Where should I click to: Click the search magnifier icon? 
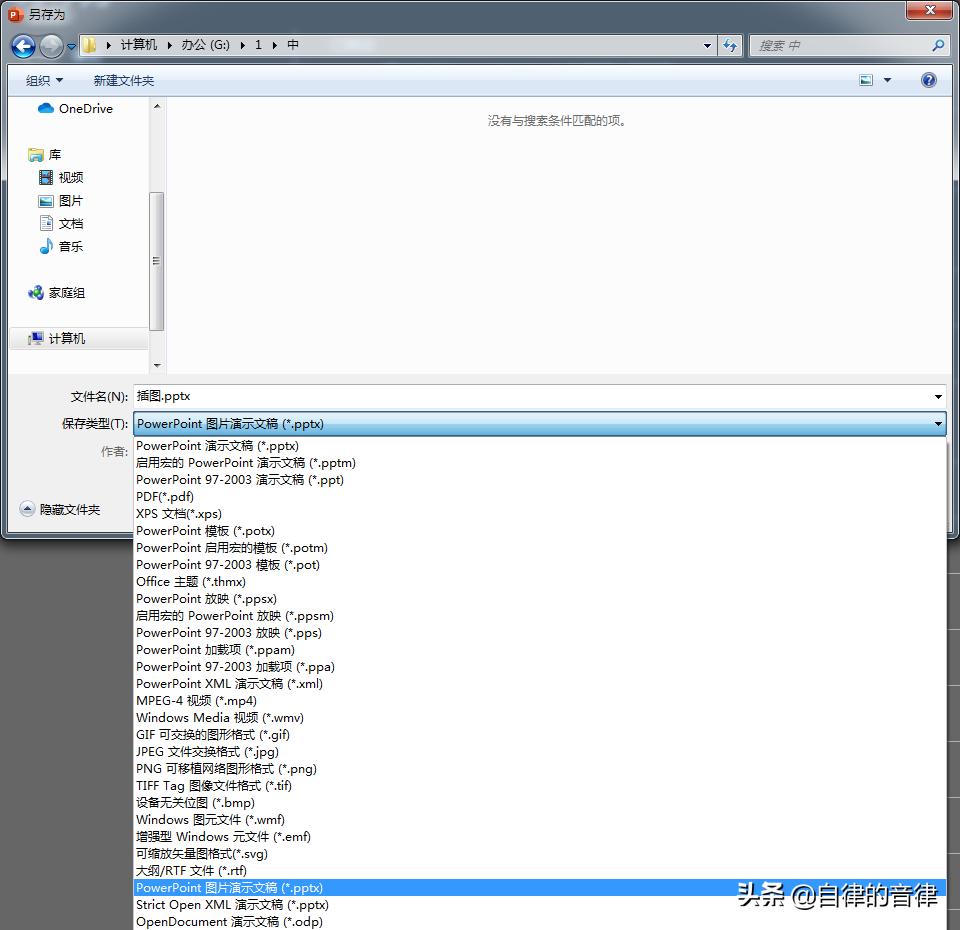[937, 45]
